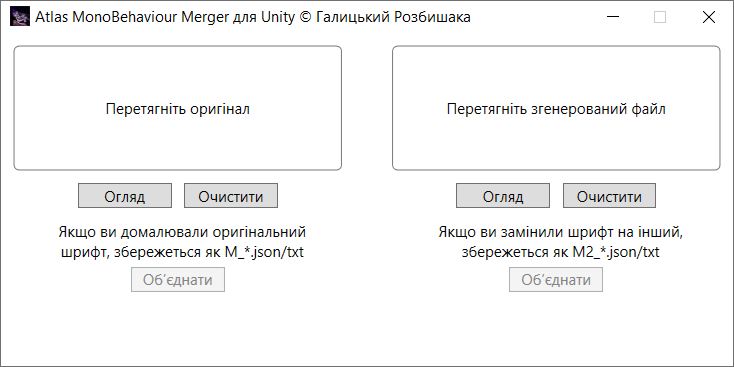Clear the original file with left Очистити

point(231,196)
